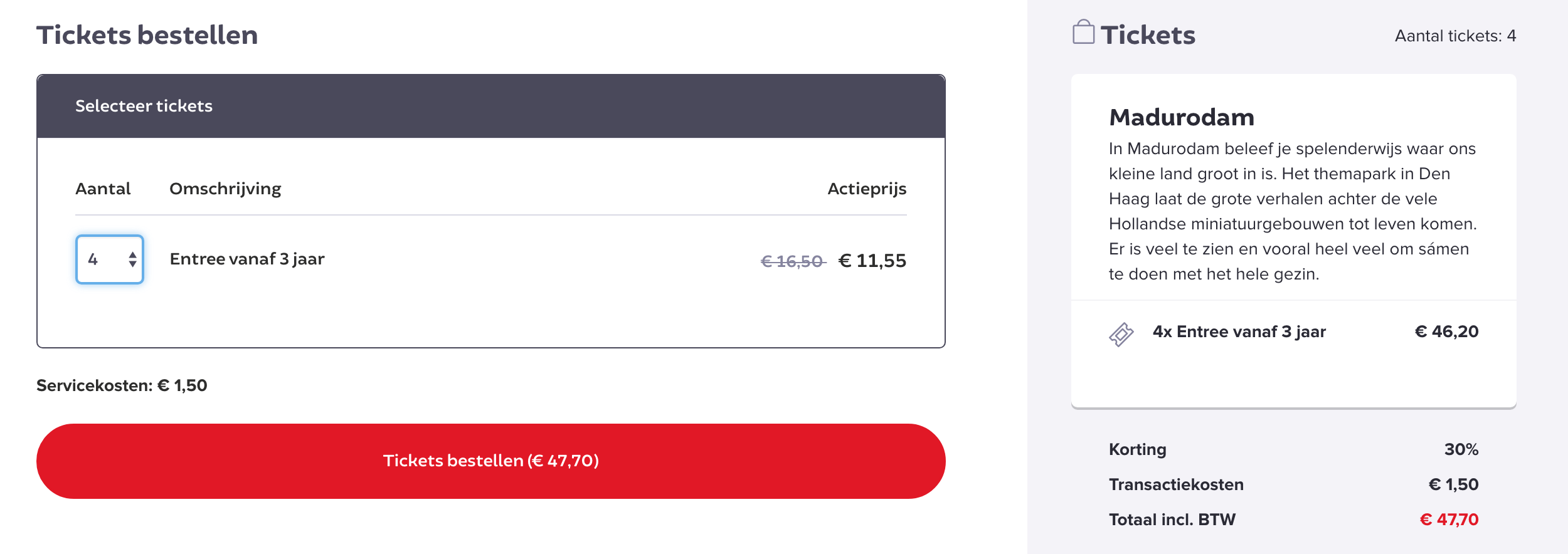Viewport: 1568px width, 554px height.
Task: Select the Aantal column header
Action: [x=103, y=189]
